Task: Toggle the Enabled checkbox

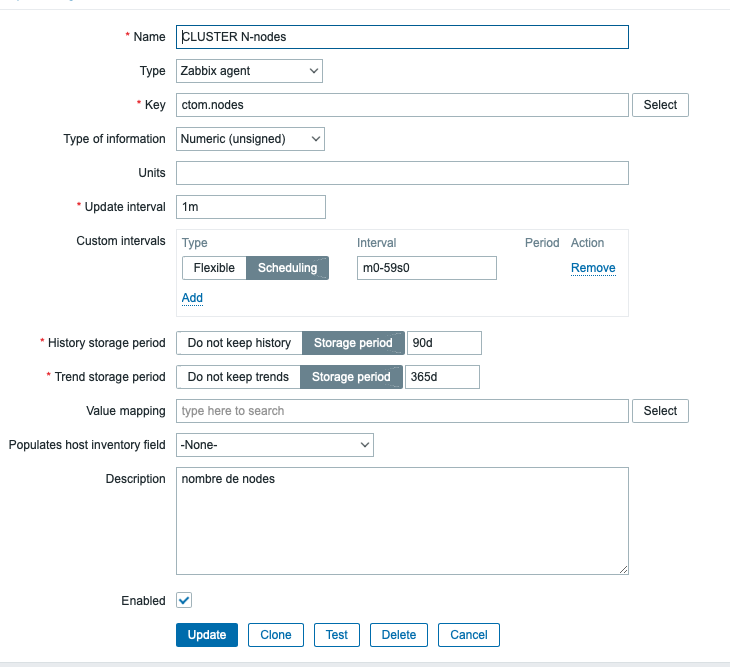Action: (x=184, y=601)
